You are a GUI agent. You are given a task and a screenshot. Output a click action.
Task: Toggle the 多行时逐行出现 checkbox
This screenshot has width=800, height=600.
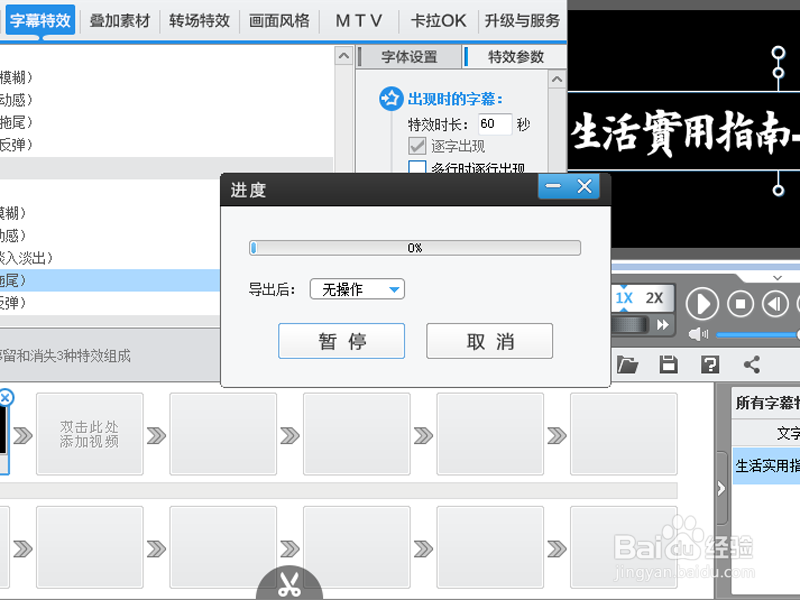[x=417, y=167]
